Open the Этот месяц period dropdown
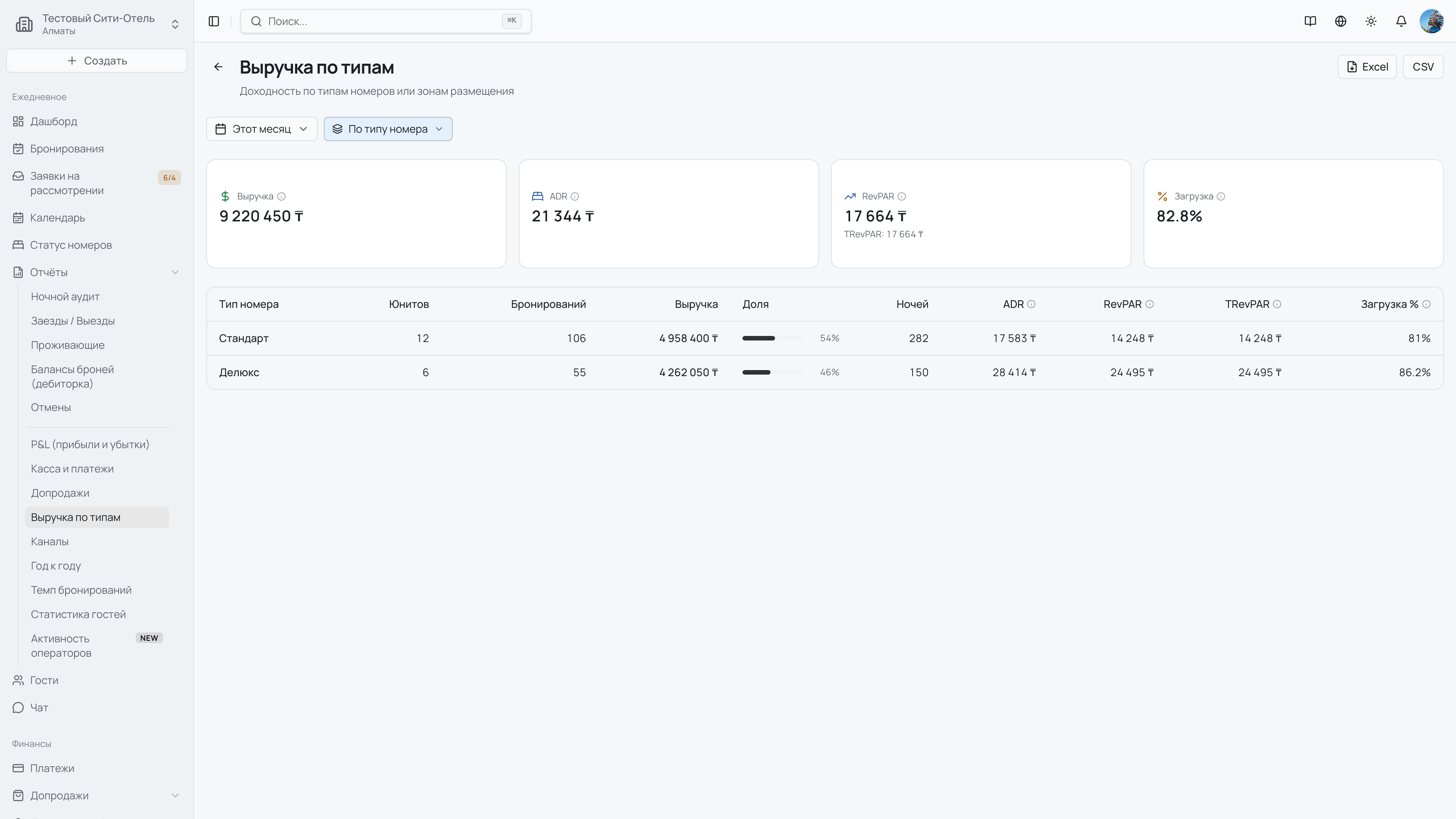1456x819 pixels. [262, 129]
